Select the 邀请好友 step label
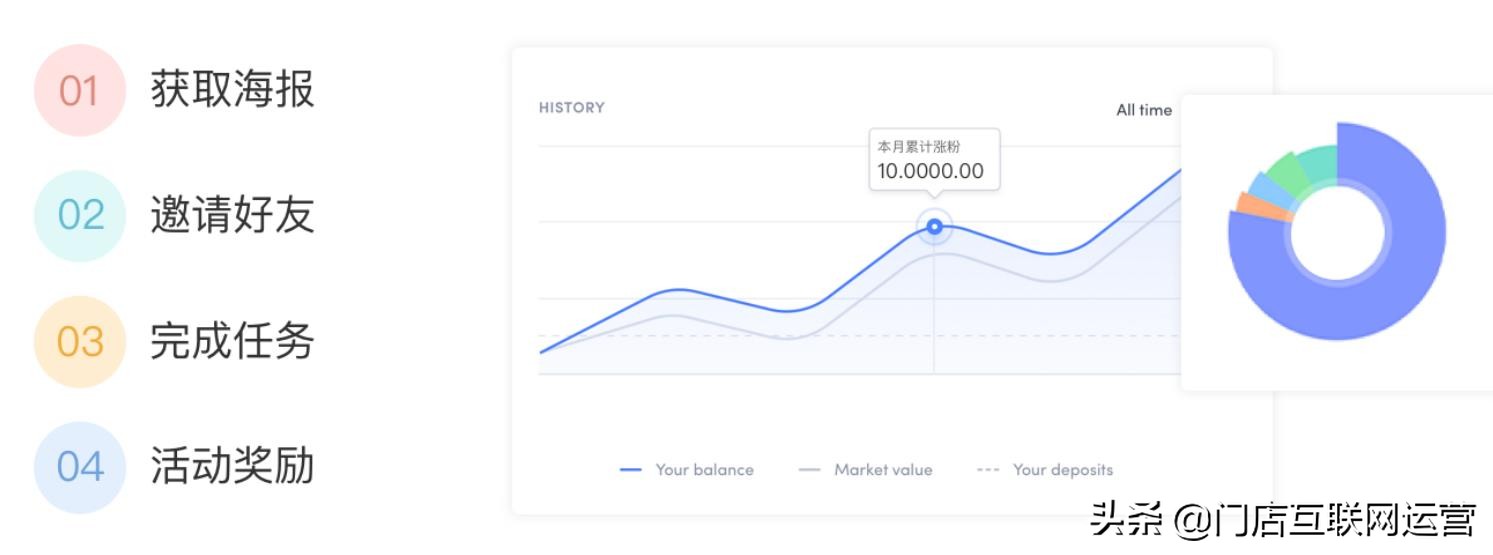 click(x=232, y=215)
